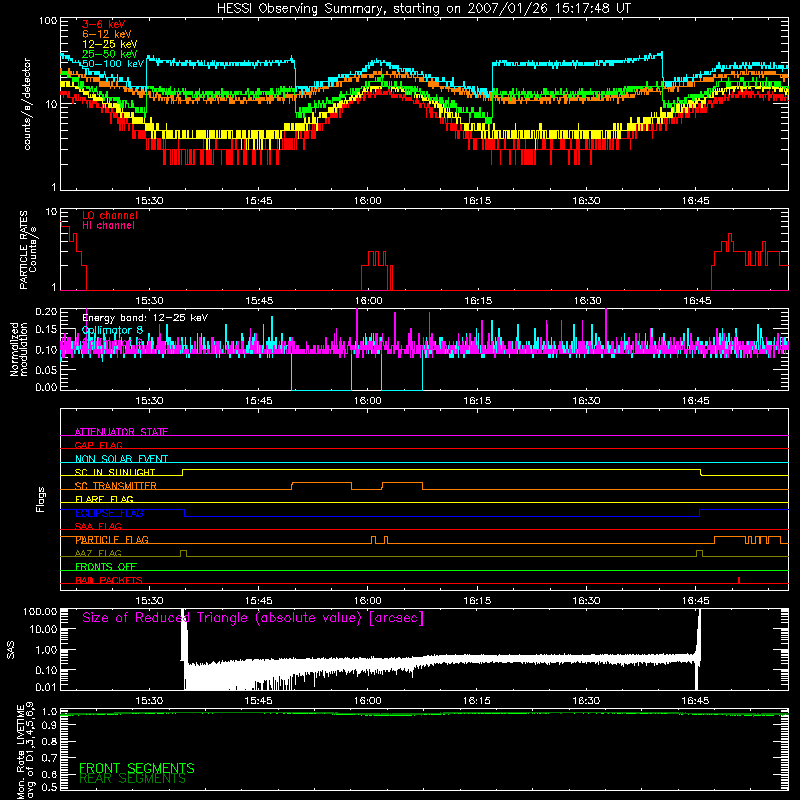Click the 0.00 tick of modulation axis
Screen dimensions: 800x800
click(x=46, y=387)
